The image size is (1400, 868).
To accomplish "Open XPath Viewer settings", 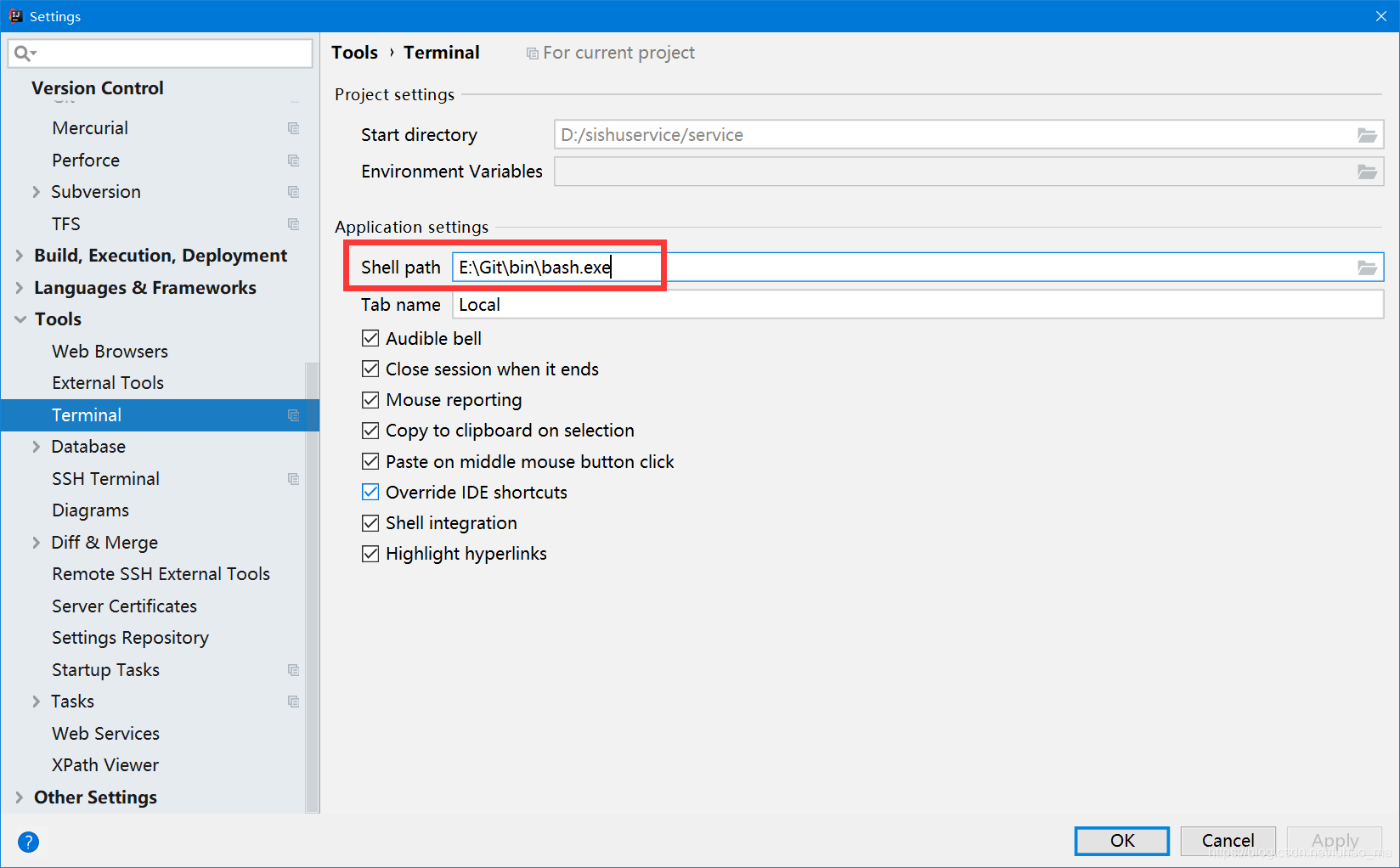I will tap(105, 765).
